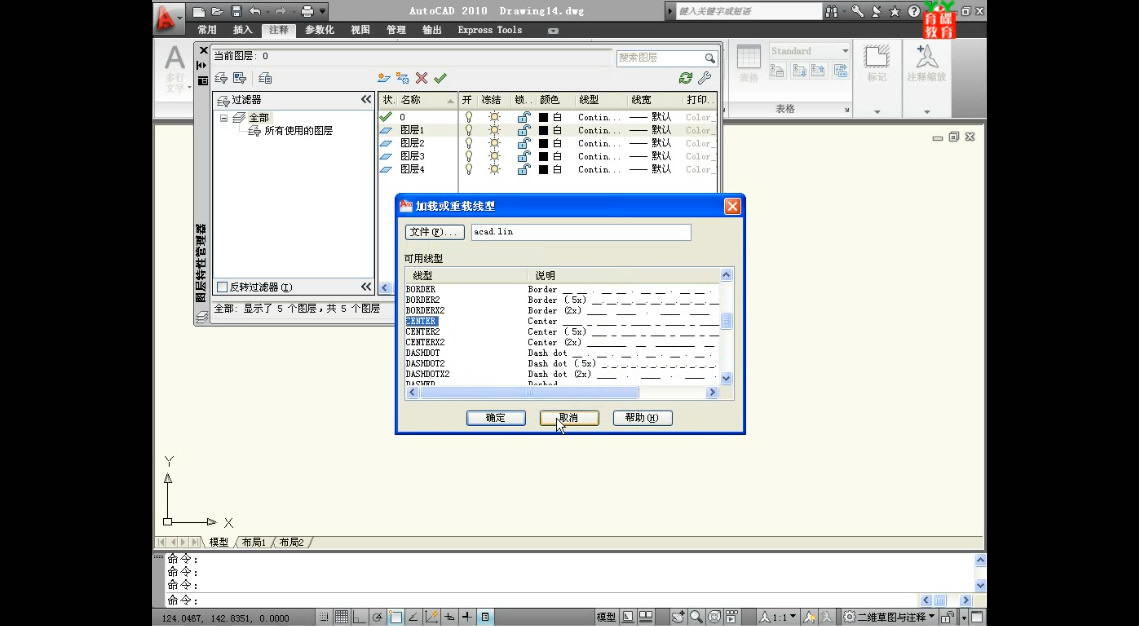
Task: Open the Standard table style dropdown
Action: point(845,51)
